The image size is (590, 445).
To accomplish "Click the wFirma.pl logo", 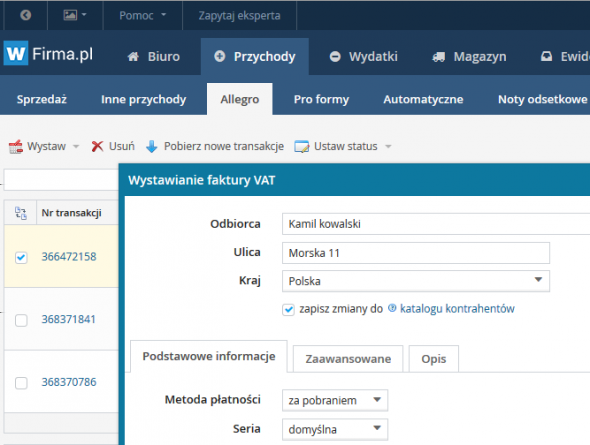I will (49, 53).
